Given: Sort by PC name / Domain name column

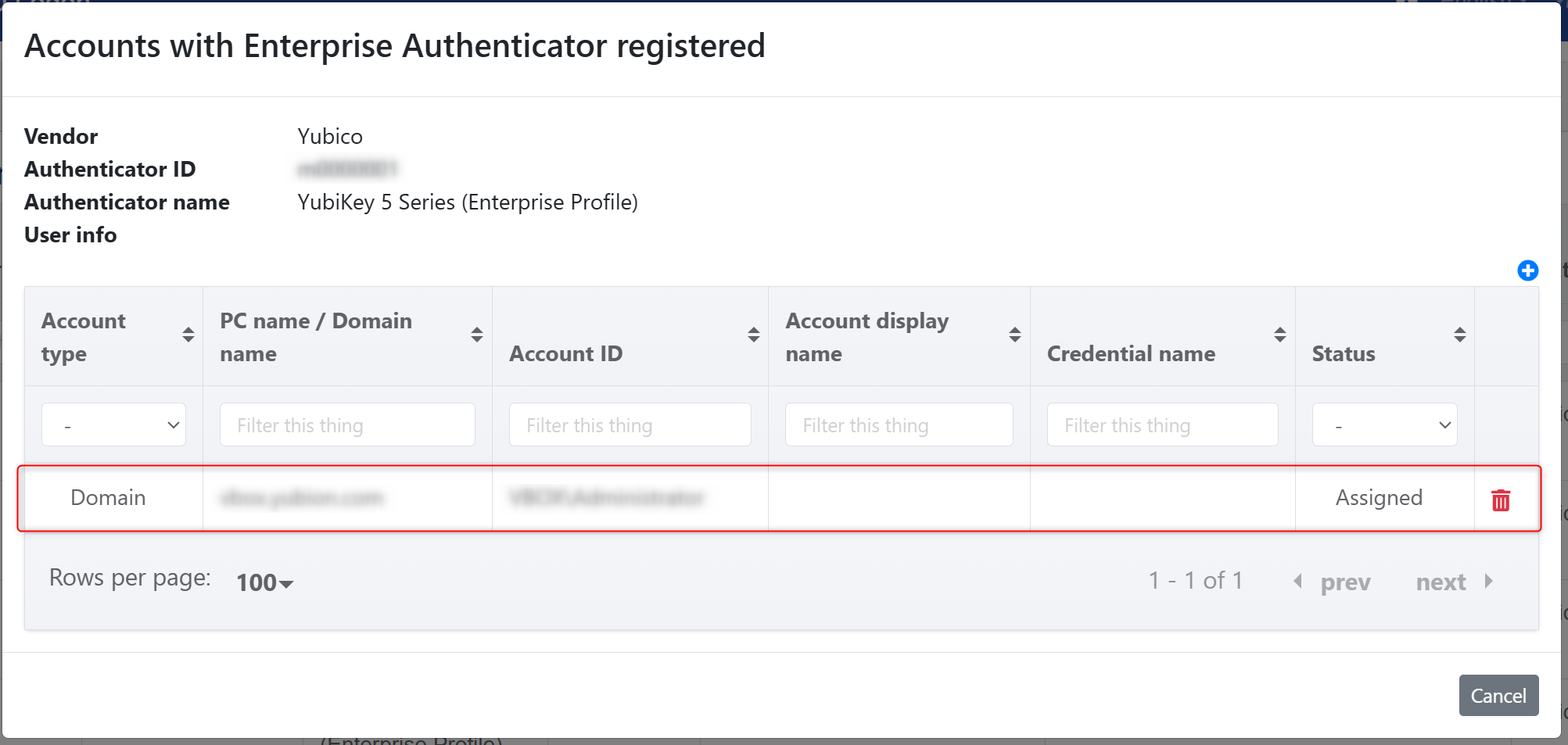Looking at the screenshot, I should point(476,335).
